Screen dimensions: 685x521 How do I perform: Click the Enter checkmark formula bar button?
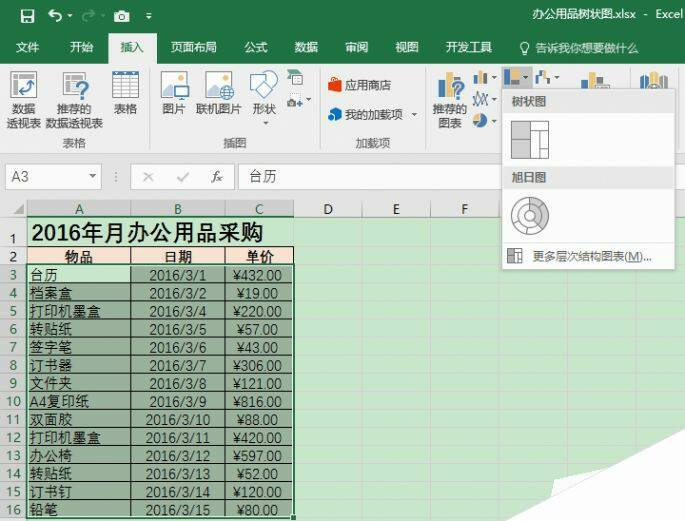pyautogui.click(x=183, y=177)
